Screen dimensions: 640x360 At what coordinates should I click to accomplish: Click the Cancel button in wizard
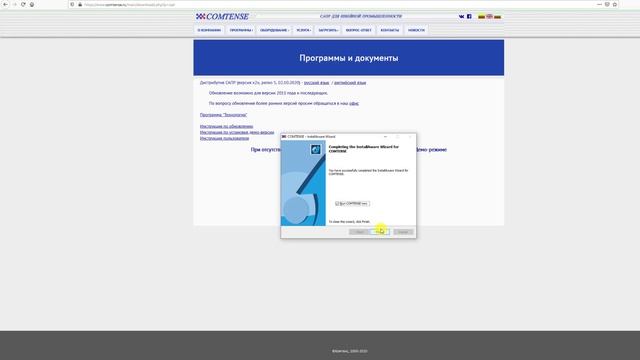pyautogui.click(x=403, y=232)
